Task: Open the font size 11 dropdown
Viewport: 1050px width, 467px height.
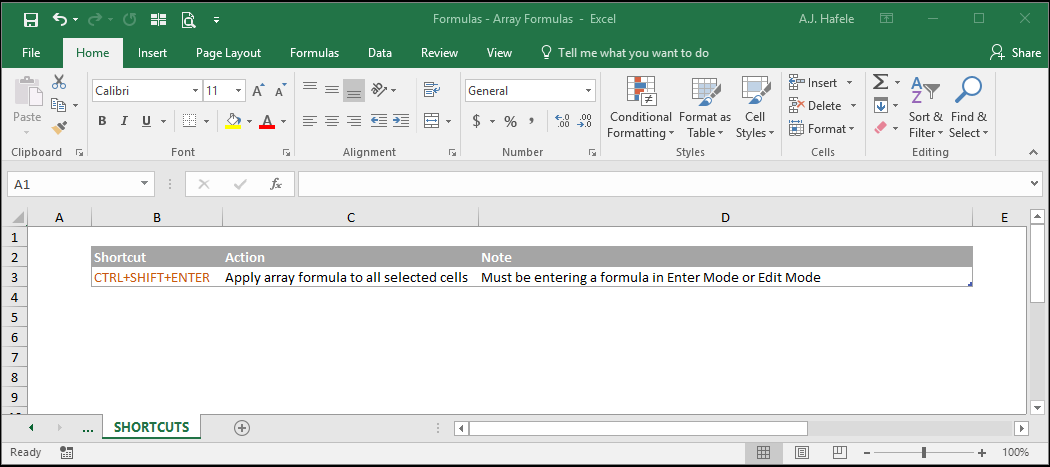Action: coord(239,90)
